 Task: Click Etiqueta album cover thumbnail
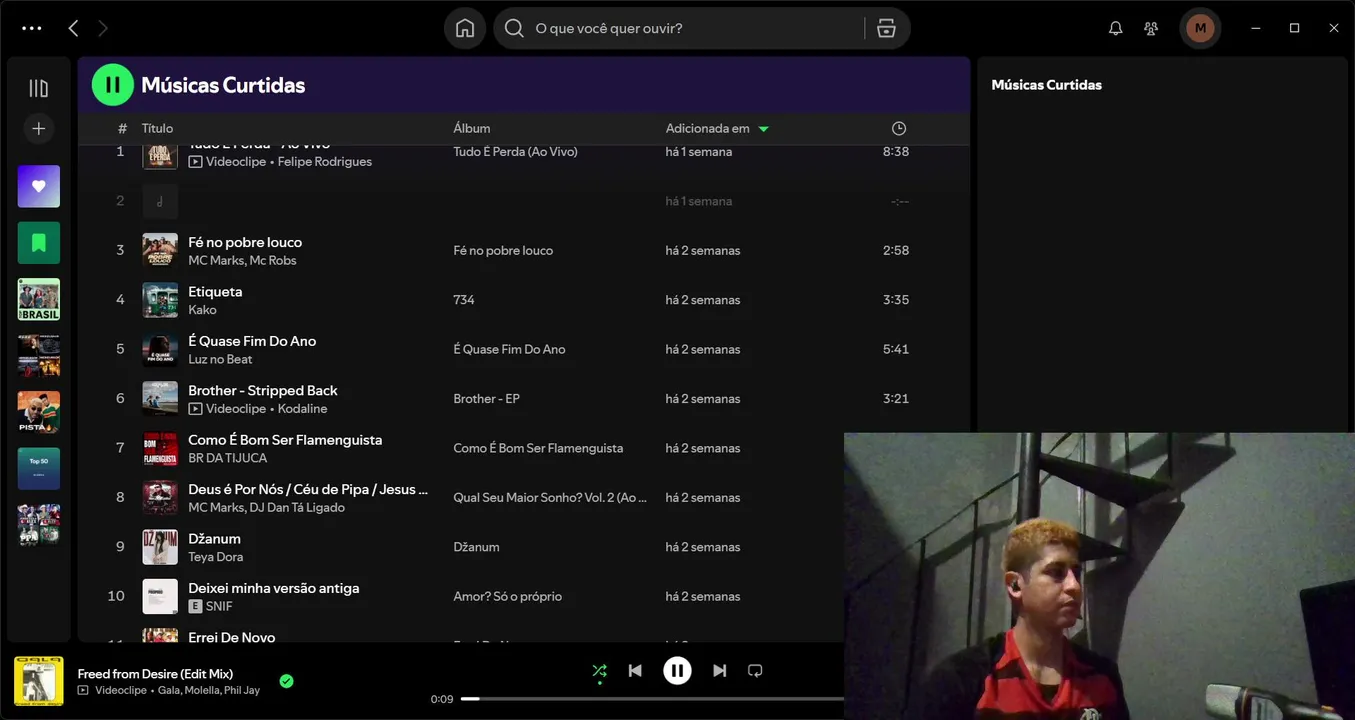(160, 300)
